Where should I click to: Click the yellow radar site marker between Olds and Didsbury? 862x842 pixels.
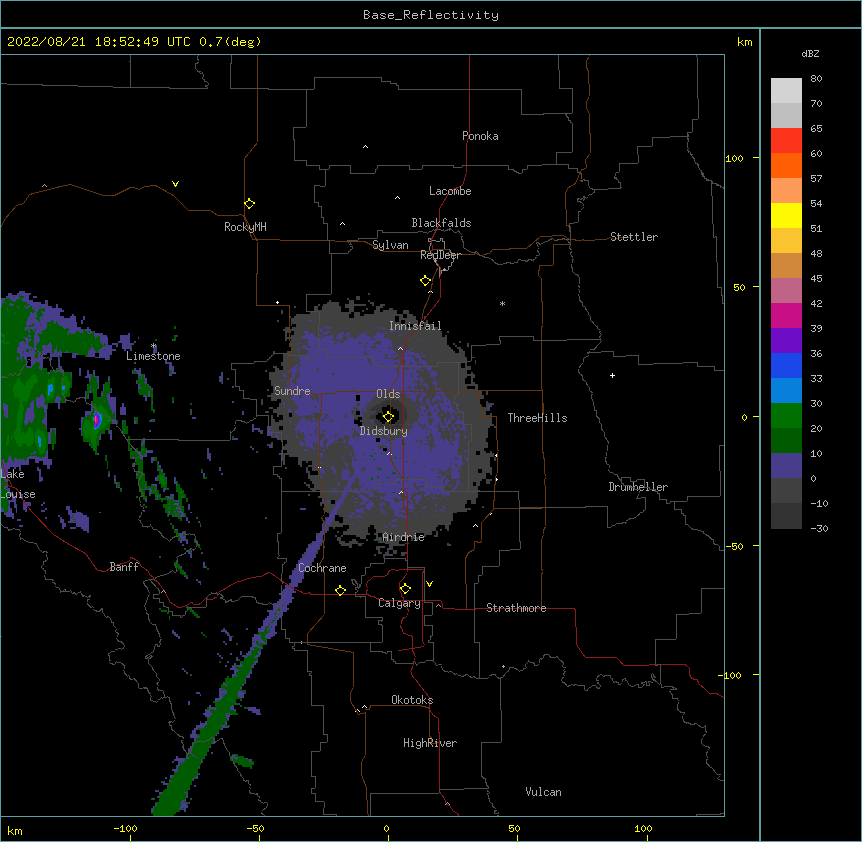tap(388, 416)
